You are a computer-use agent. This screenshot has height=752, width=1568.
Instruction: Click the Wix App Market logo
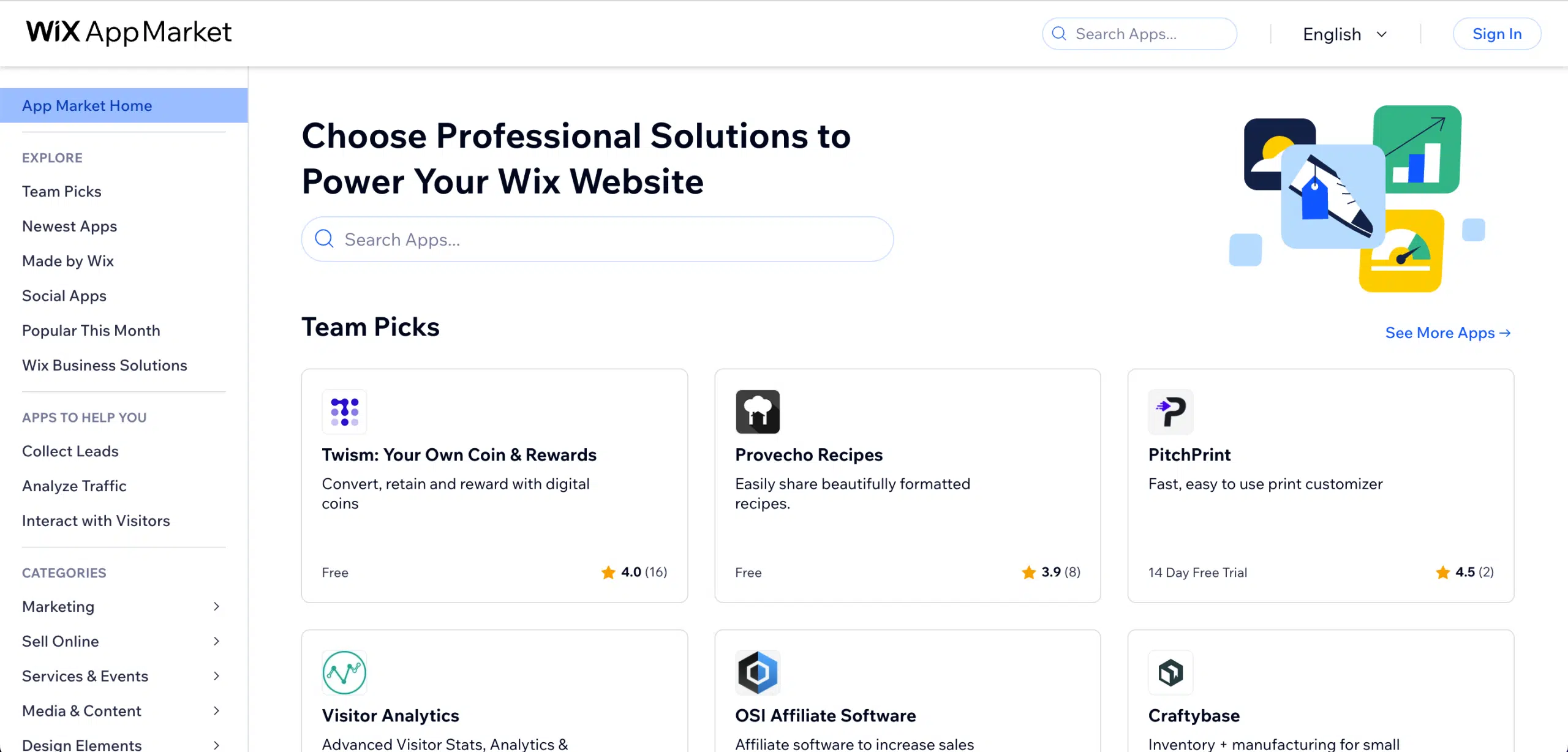click(x=129, y=32)
